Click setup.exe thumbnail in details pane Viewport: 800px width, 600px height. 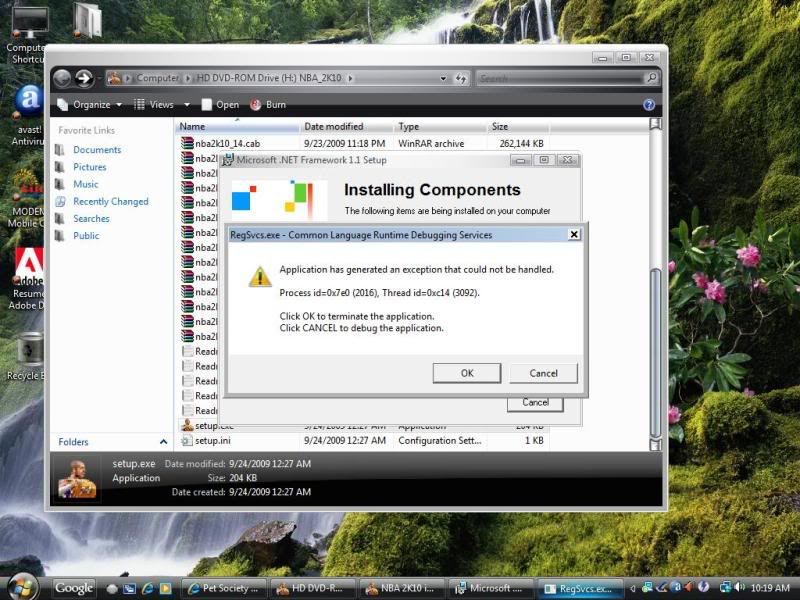(77, 479)
